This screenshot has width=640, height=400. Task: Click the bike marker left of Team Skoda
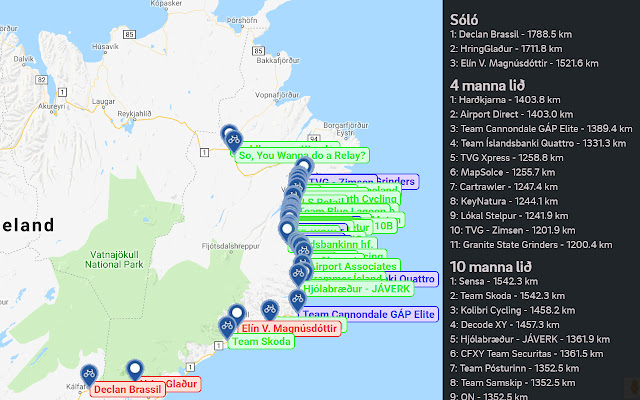[x=227, y=327]
